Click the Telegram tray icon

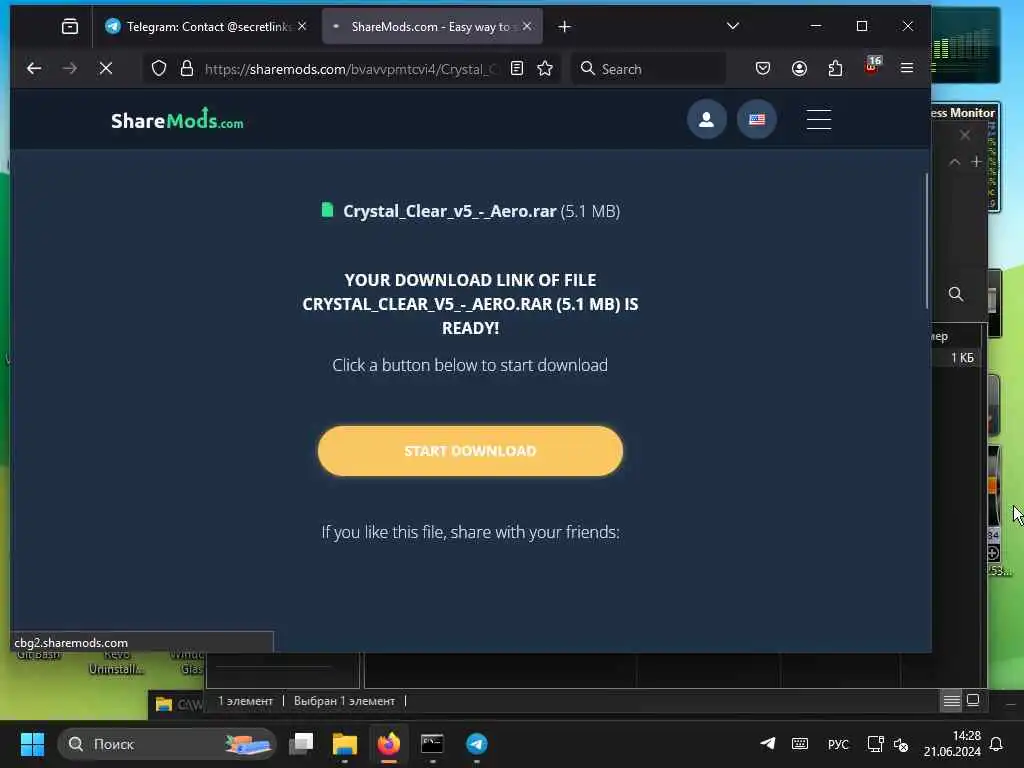768,744
